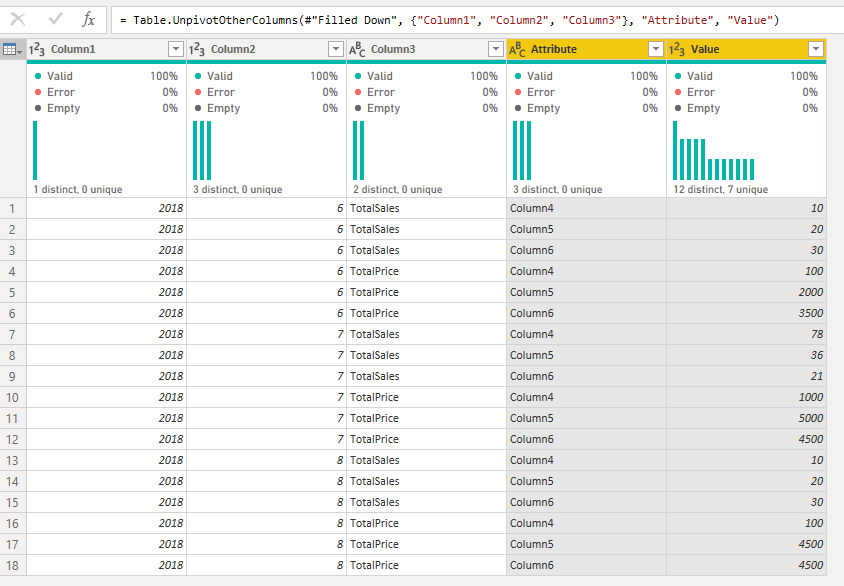844x586 pixels.
Task: Select the Column1 header
Action: pyautogui.click(x=106, y=50)
